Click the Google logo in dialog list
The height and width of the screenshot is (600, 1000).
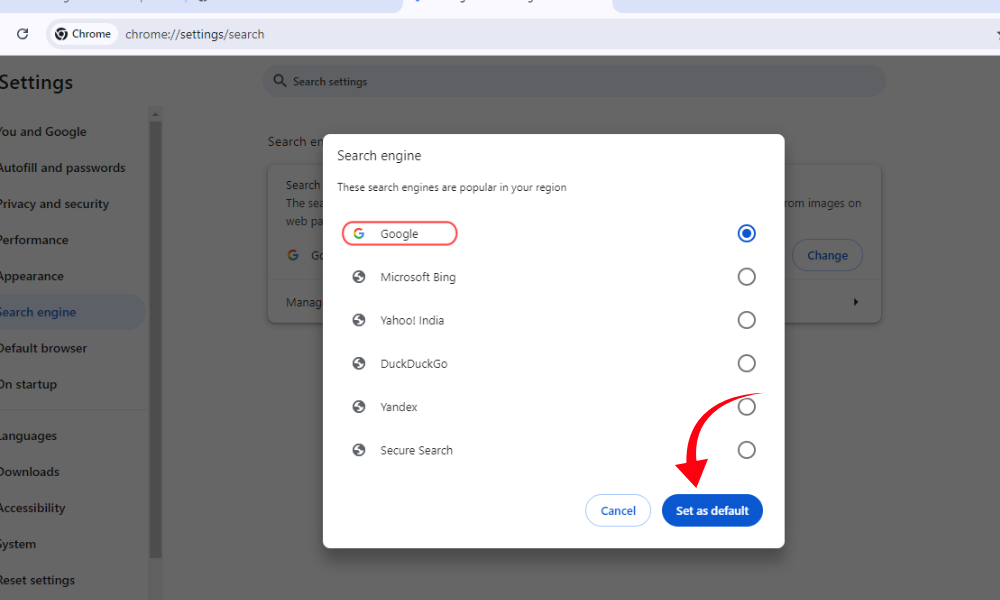[x=359, y=233]
